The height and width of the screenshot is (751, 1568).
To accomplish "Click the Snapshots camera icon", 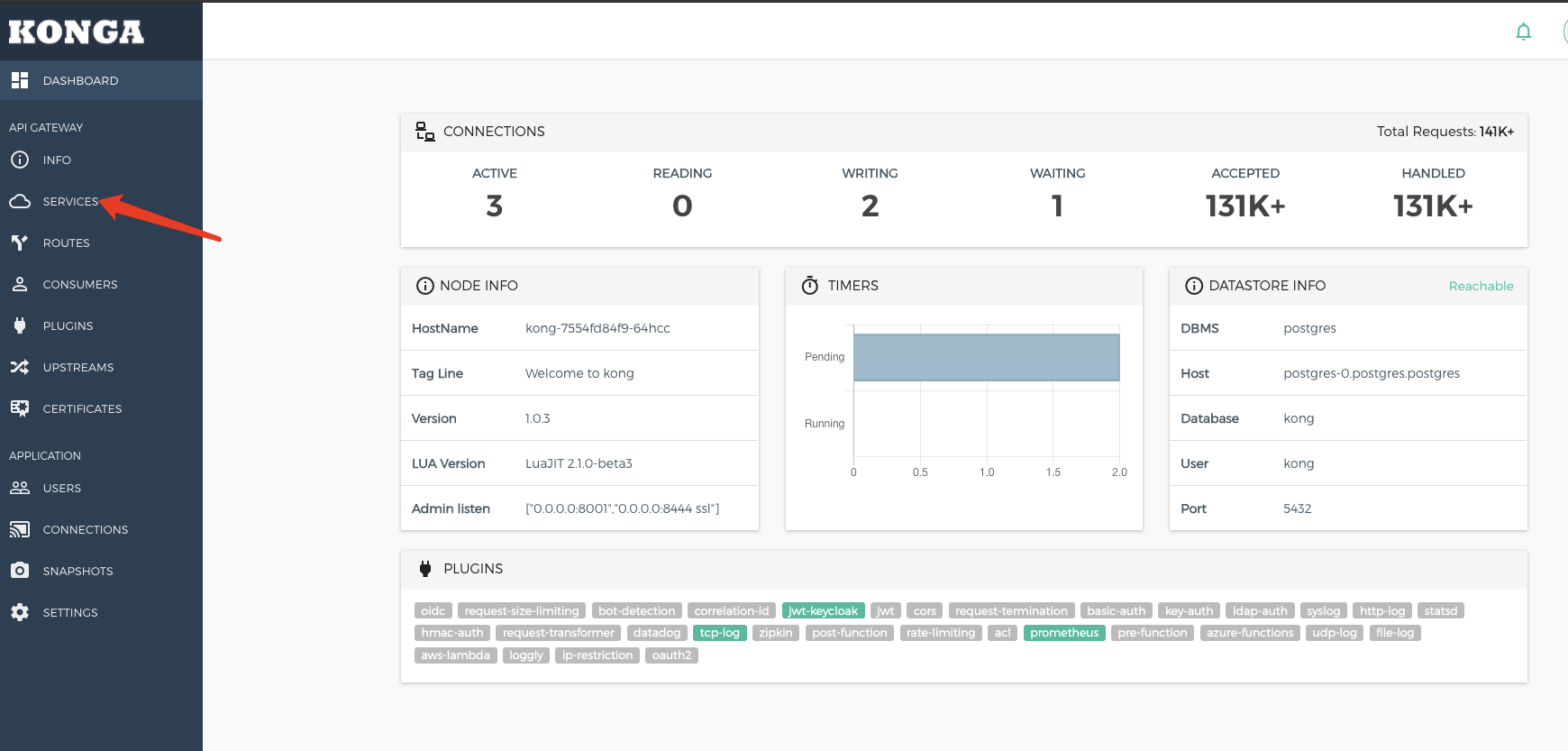I will point(20,571).
